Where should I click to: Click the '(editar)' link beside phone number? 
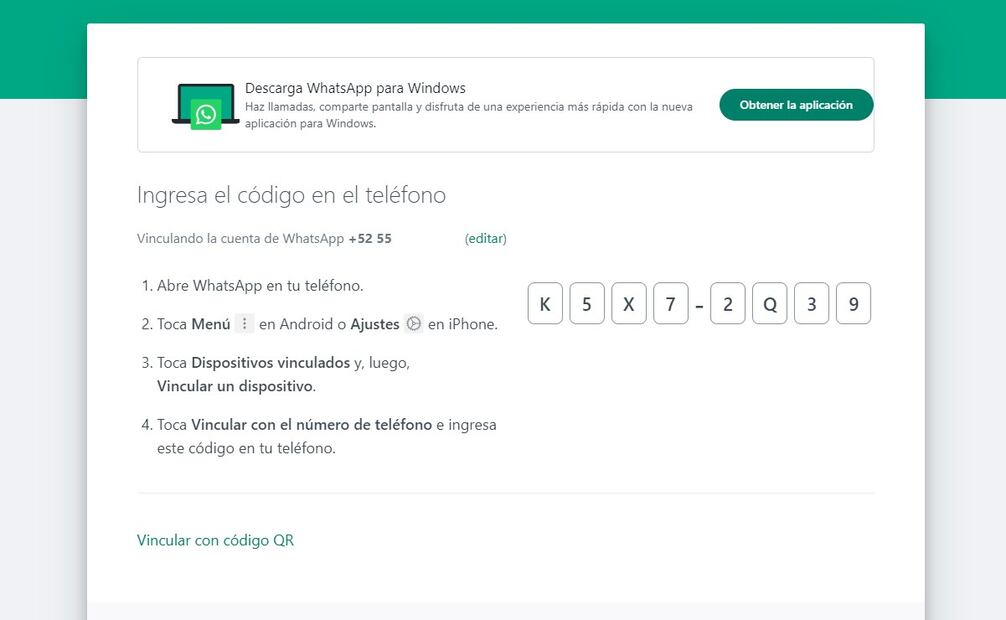point(486,239)
